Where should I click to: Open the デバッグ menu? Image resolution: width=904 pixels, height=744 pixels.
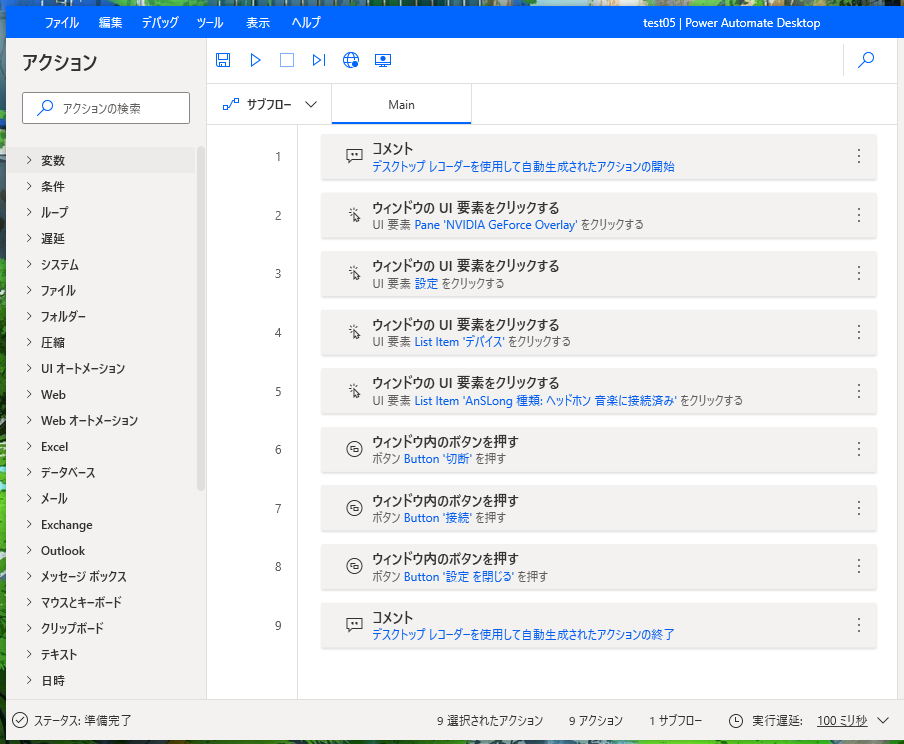[160, 22]
